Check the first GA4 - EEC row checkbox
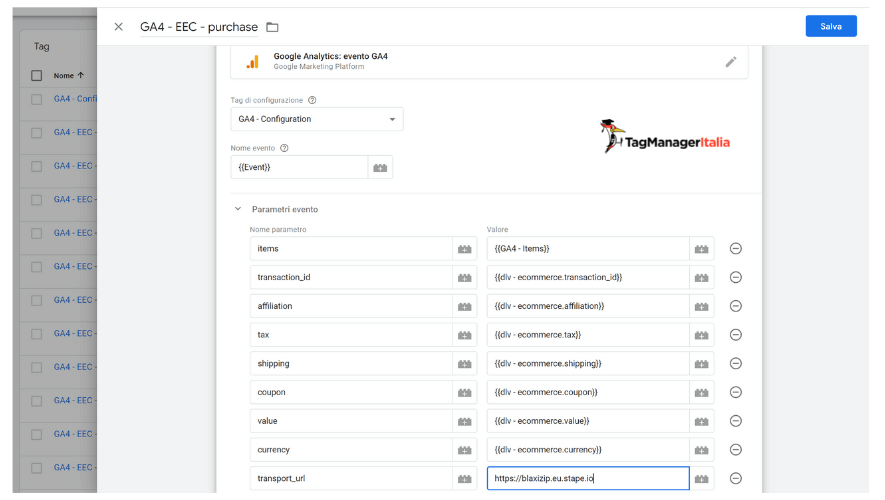This screenshot has width=885, height=500. (x=37, y=133)
